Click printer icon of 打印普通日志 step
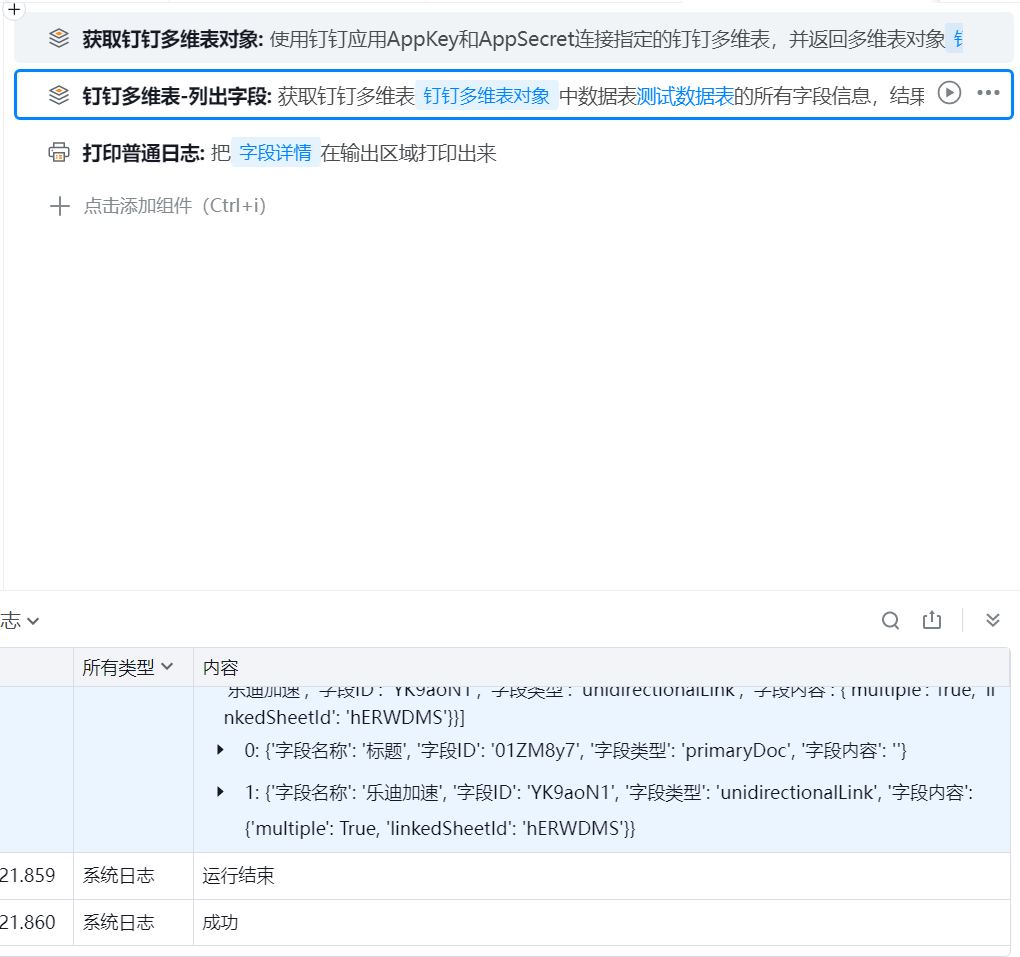 click(x=59, y=153)
